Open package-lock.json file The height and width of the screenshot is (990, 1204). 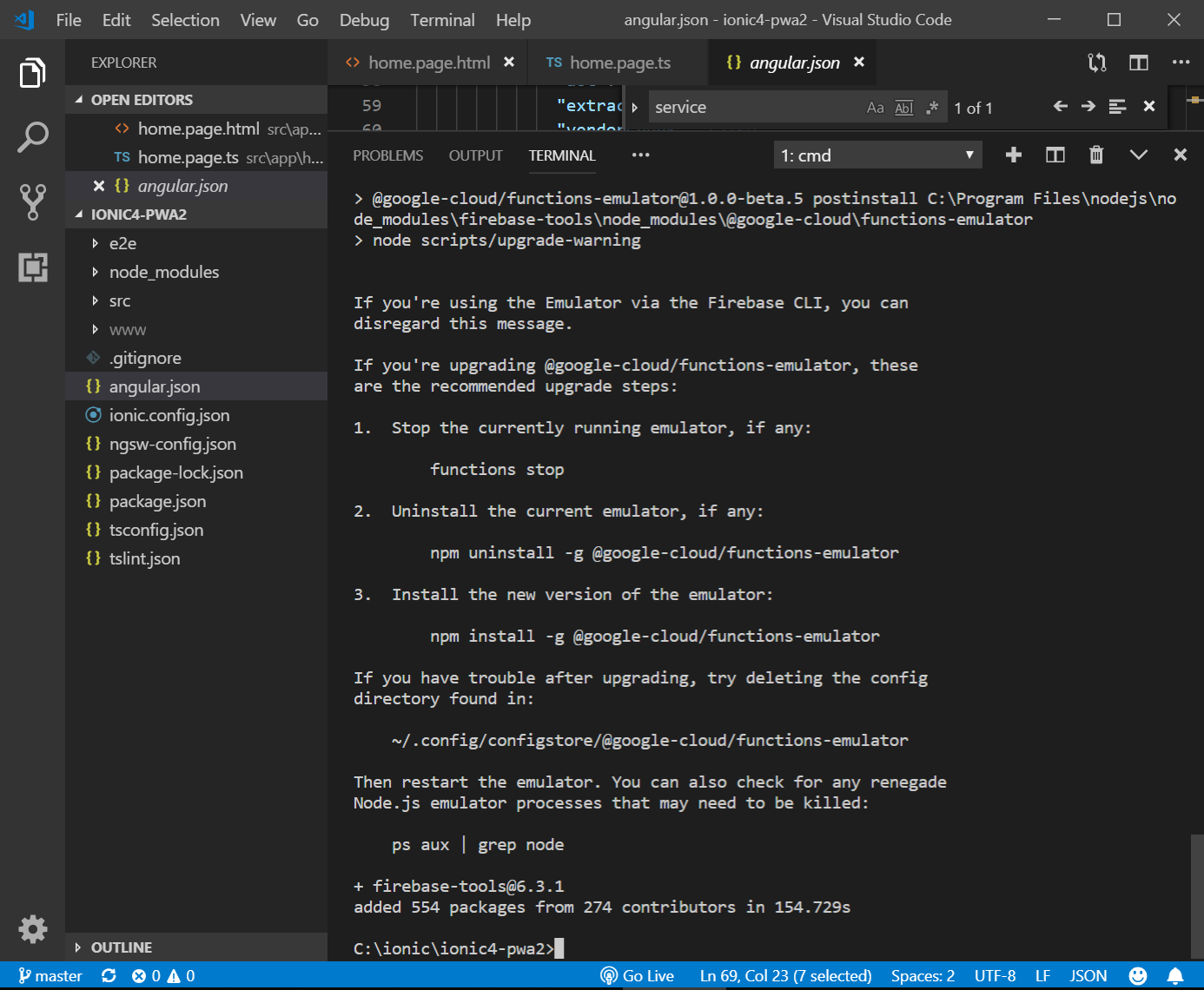point(196,472)
